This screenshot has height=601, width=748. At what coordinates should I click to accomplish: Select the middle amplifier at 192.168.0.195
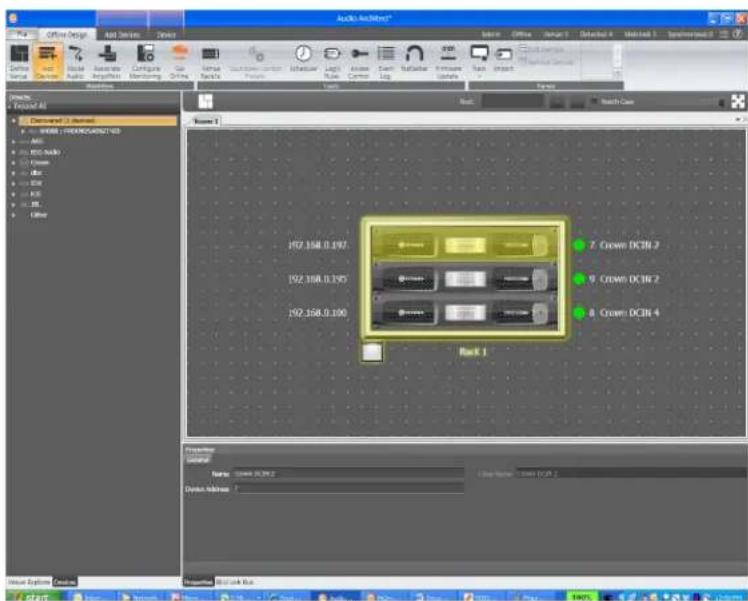[x=465, y=279]
